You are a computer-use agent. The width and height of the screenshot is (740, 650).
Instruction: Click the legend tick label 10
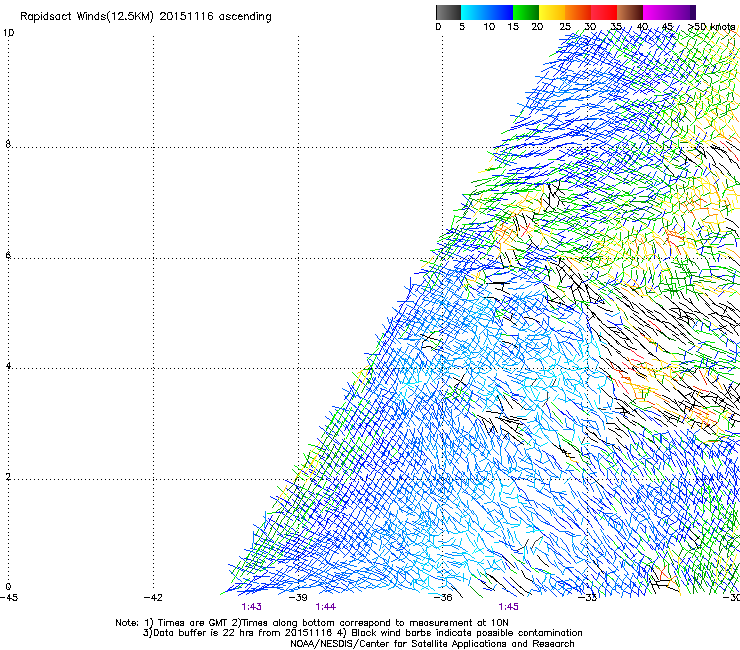489,27
